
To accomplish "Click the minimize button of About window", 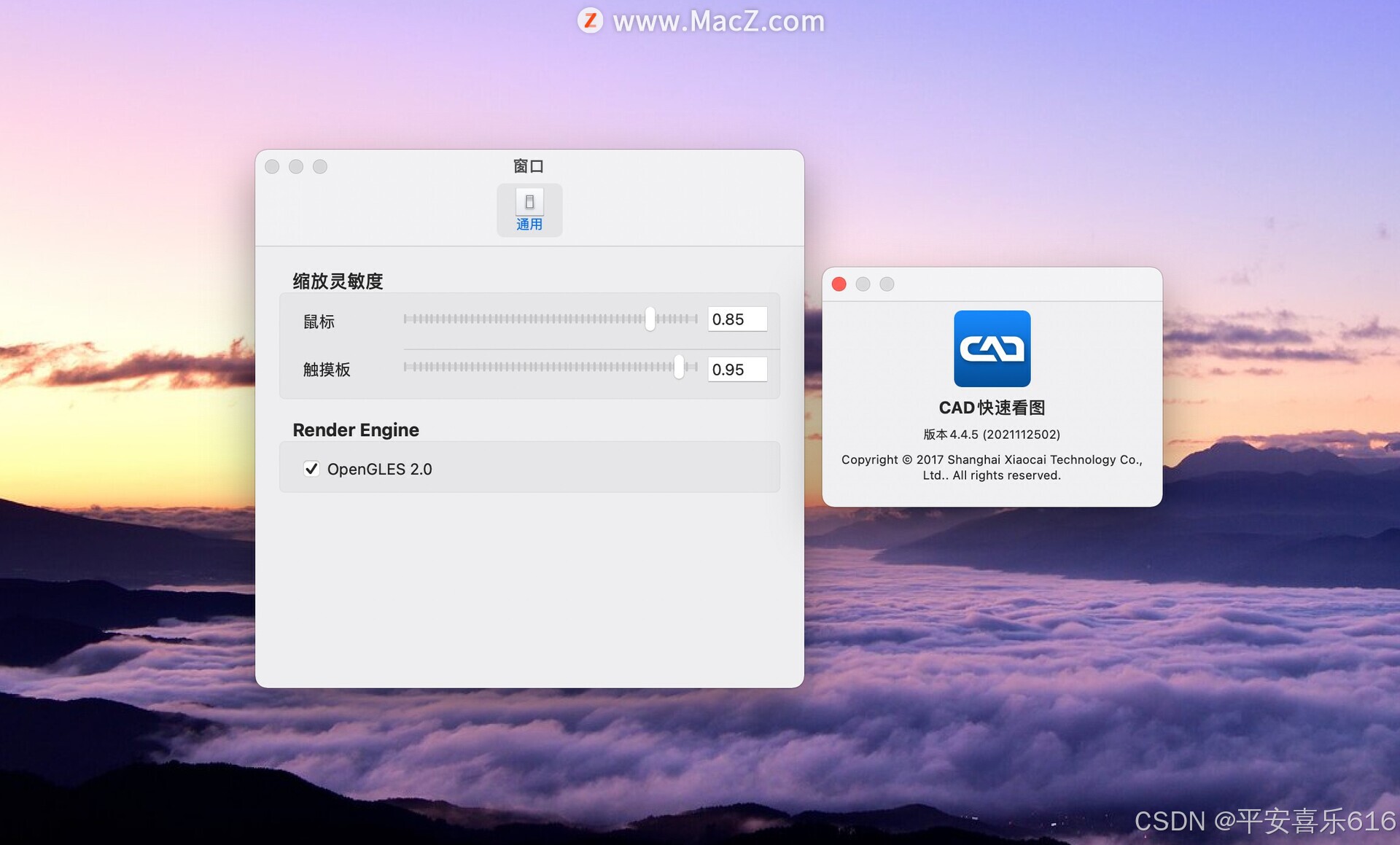I will (863, 284).
